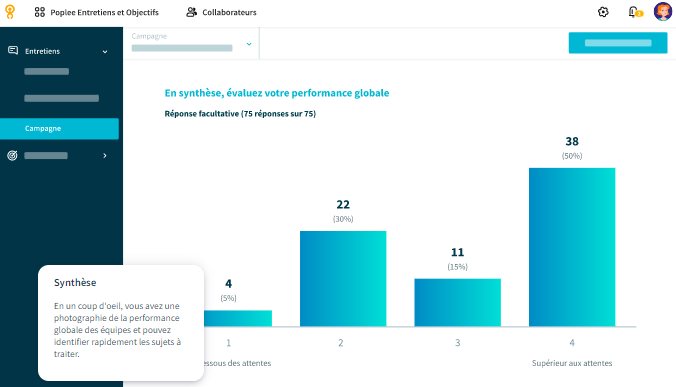The height and width of the screenshot is (387, 676).
Task: Click the '(30%)' percentage label
Action: click(x=343, y=219)
